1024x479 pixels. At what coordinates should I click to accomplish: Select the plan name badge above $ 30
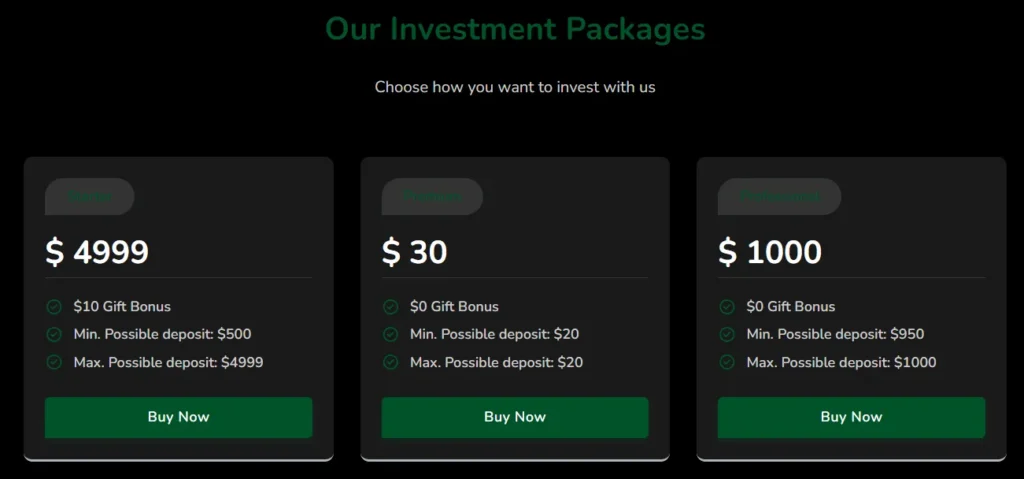tap(432, 197)
